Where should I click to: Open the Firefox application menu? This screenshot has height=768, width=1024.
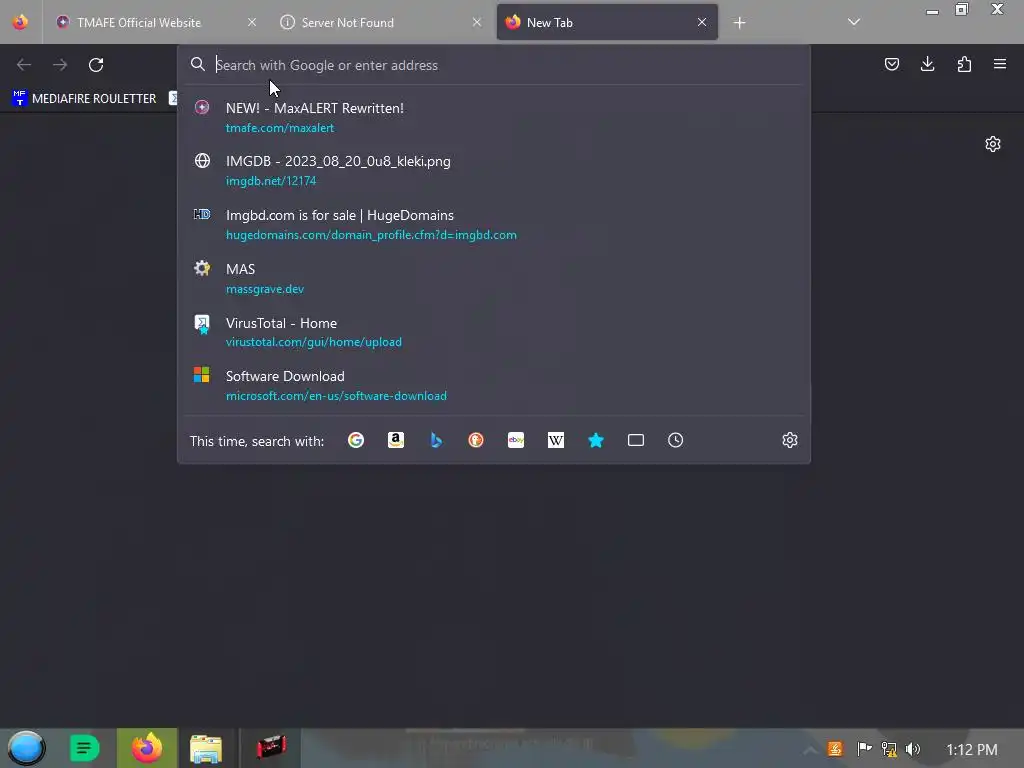point(999,64)
